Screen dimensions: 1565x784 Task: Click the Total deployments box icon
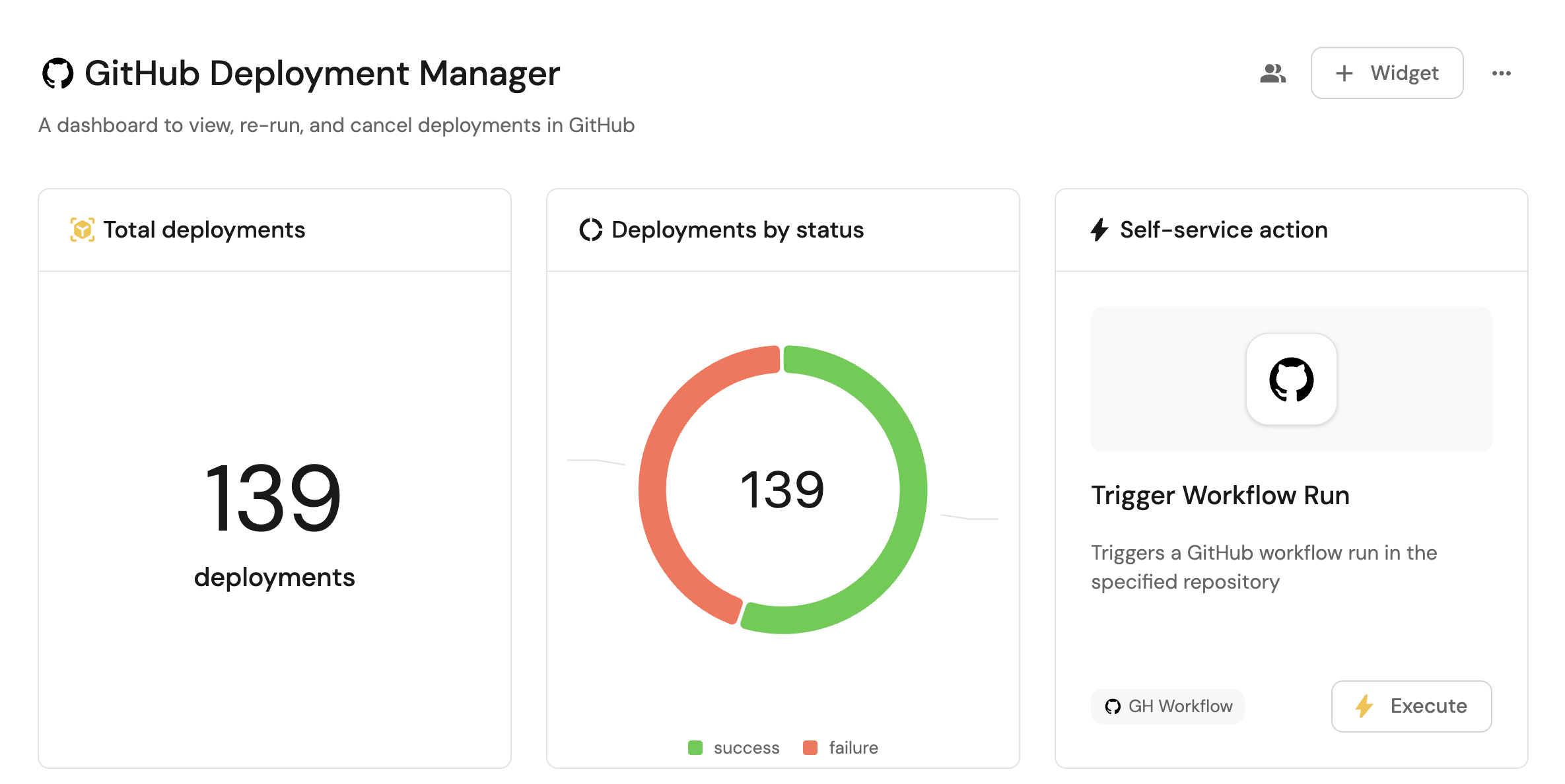[x=83, y=230]
